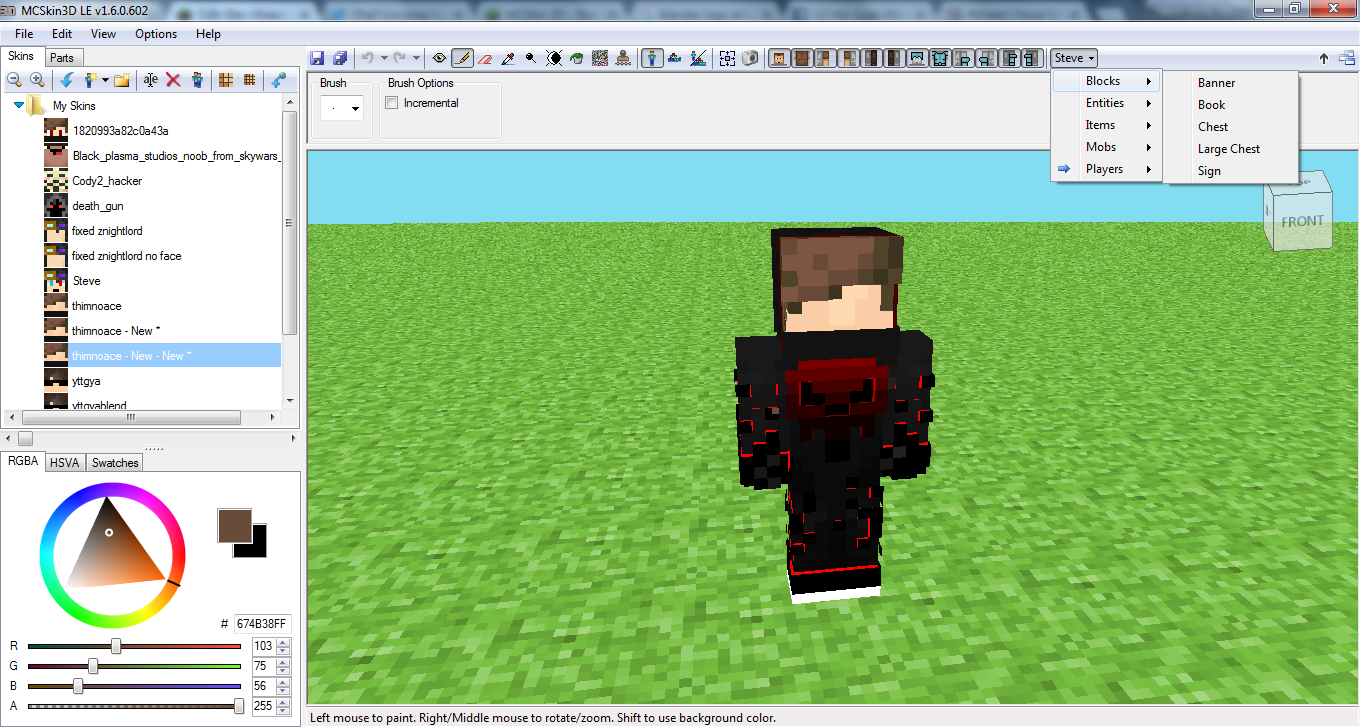Viewport: 1360px width, 727px height.
Task: Delete the selected skin with the red X
Action: [x=171, y=80]
